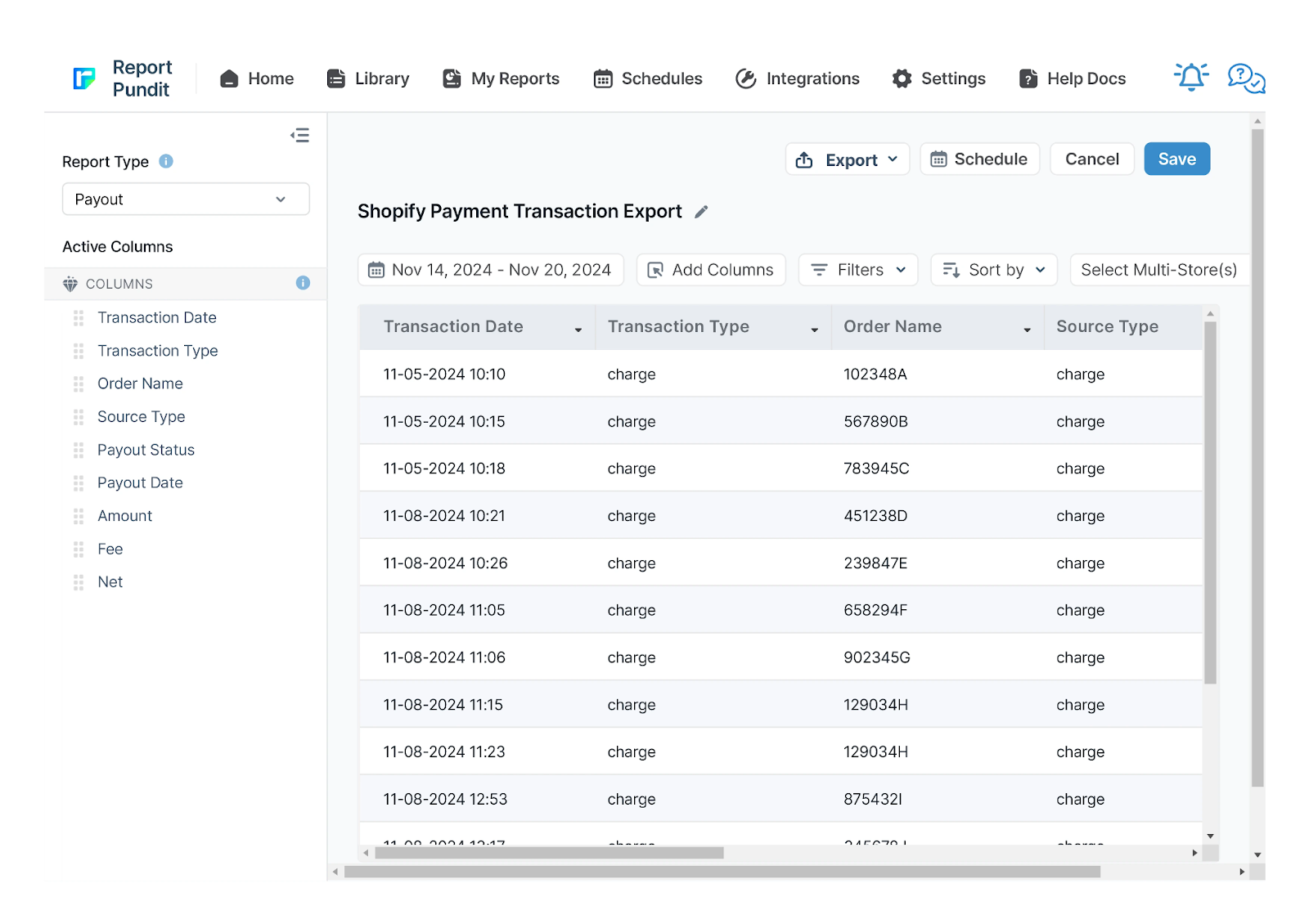Click the Schedules calendar icon in navigation
1309x924 pixels.
603,78
